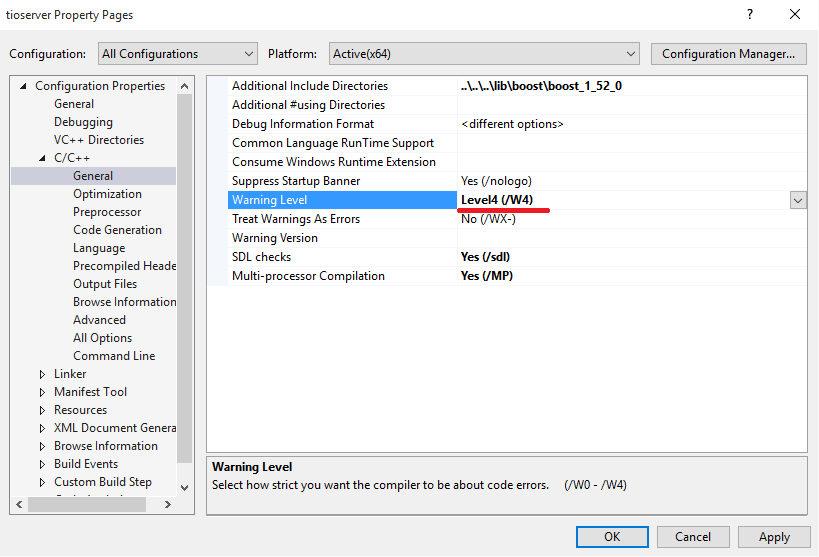
Task: Open the Command Line page
Action: (x=114, y=356)
